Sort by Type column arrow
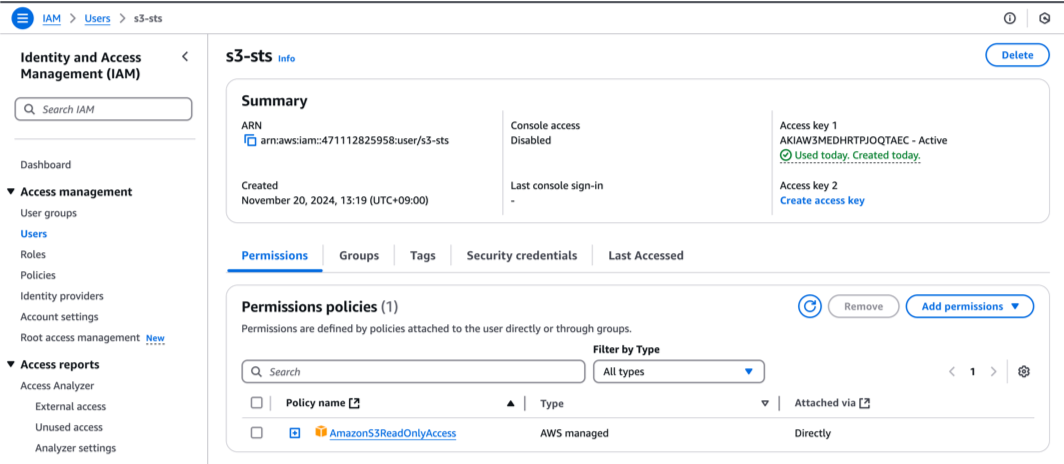This screenshot has width=1064, height=464. [765, 404]
